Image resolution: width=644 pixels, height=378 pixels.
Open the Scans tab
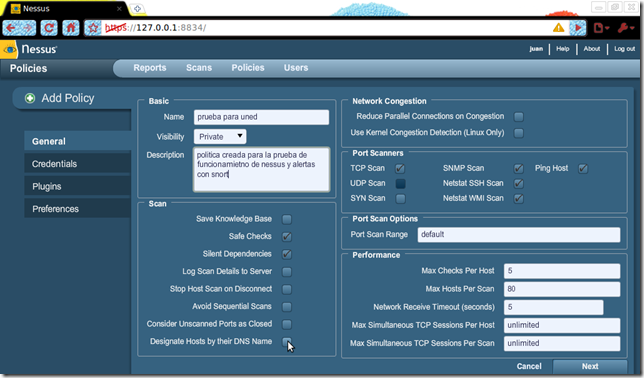199,68
